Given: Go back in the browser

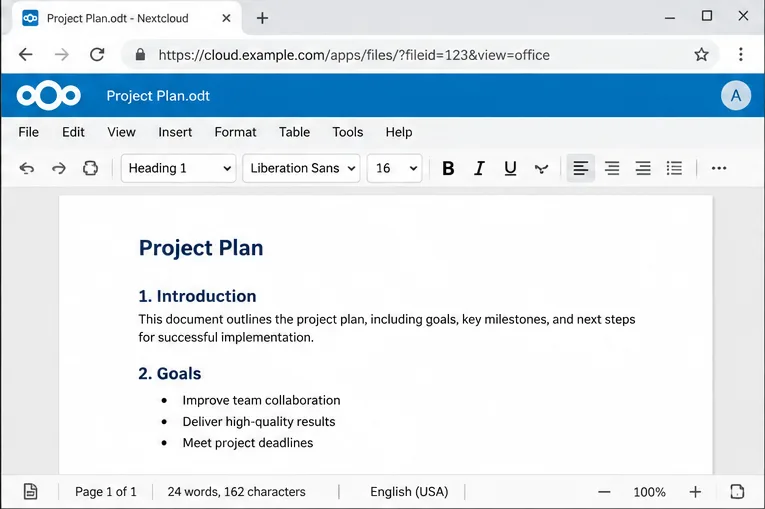Looking at the screenshot, I should pyautogui.click(x=25, y=55).
